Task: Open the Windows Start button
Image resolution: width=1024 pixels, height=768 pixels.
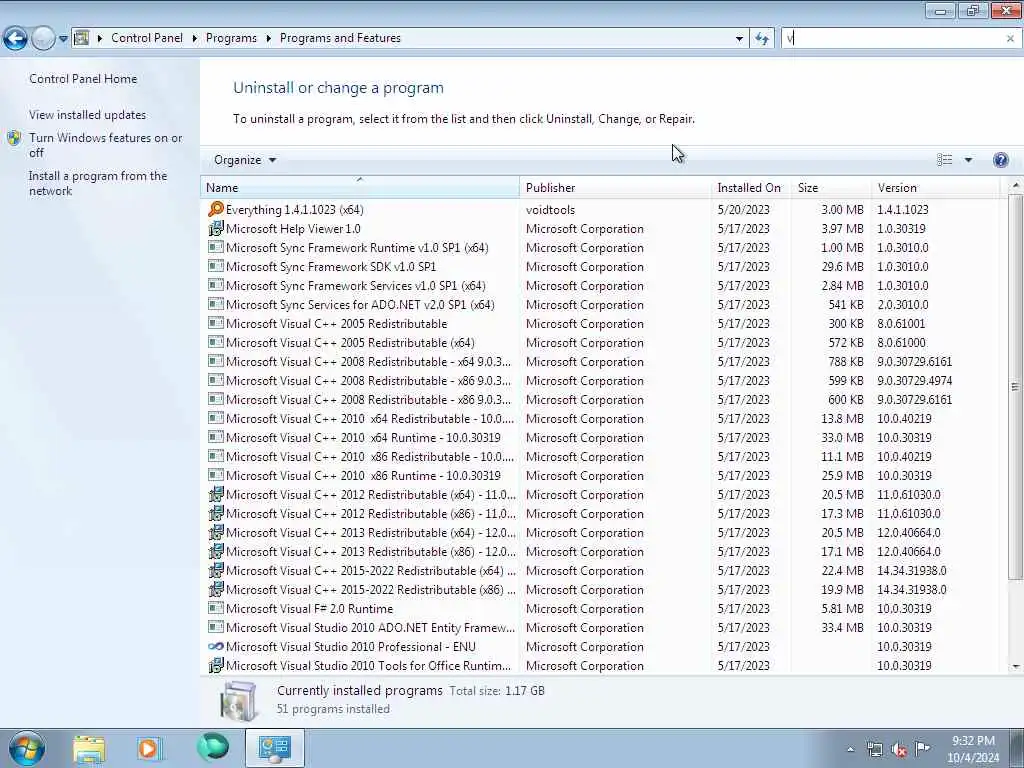Action: coord(27,748)
